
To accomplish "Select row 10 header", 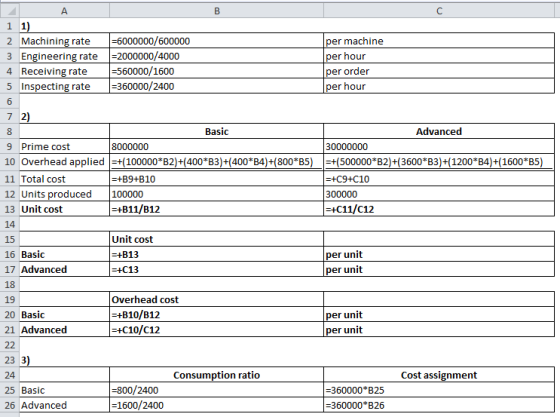I will pyautogui.click(x=10, y=162).
